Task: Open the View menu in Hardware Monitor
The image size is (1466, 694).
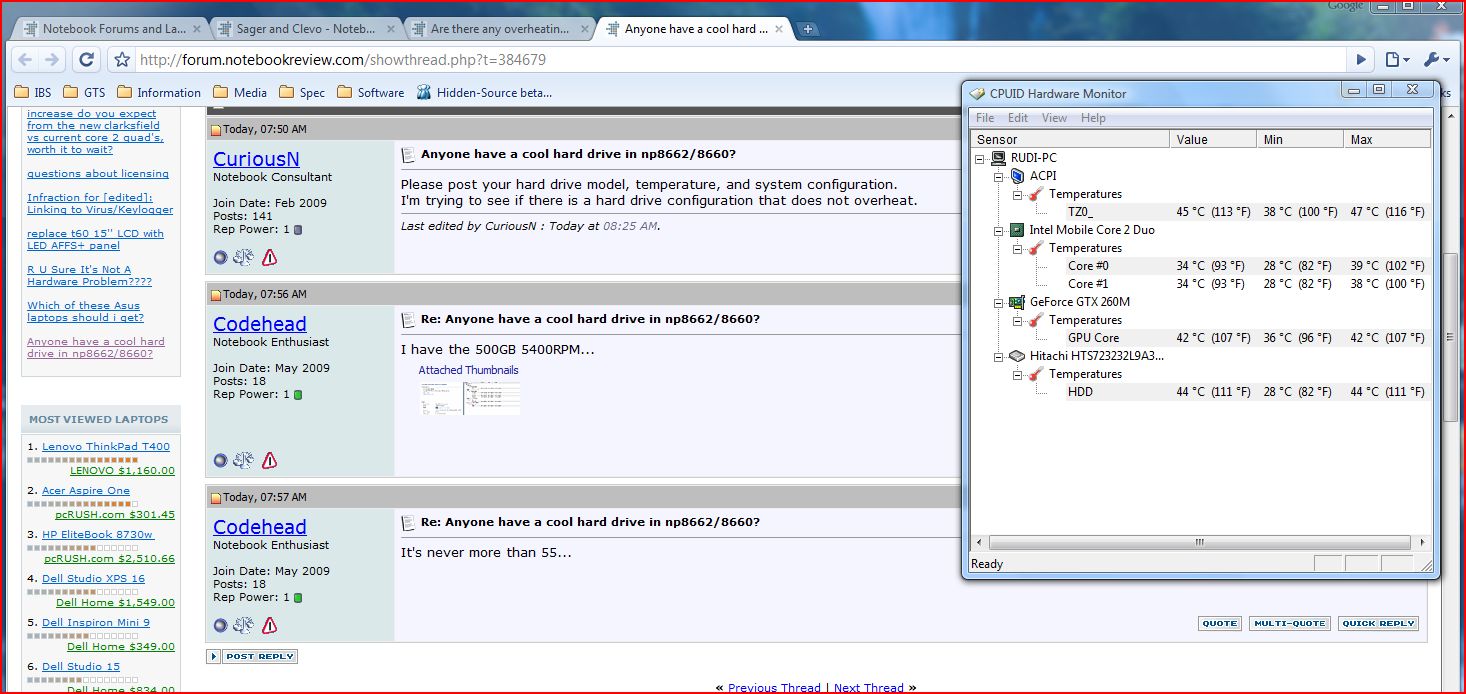Action: [x=1055, y=118]
